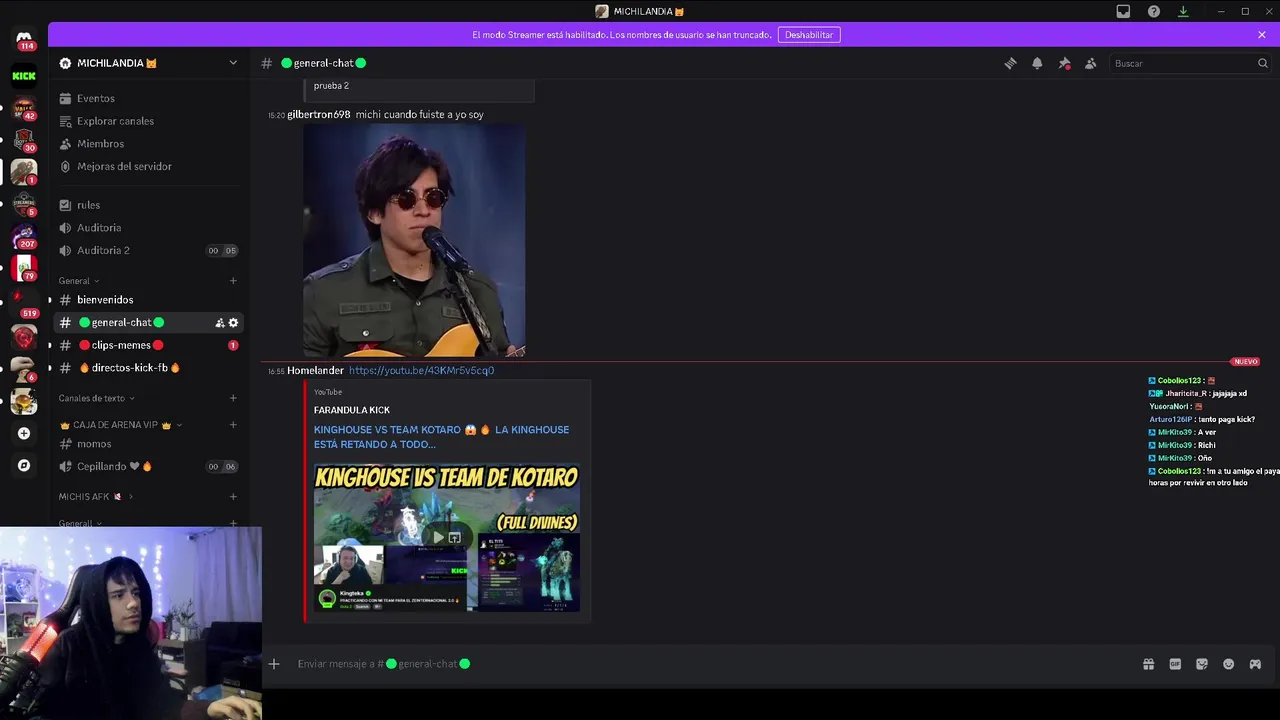Open server icon with badge 207

point(24,236)
